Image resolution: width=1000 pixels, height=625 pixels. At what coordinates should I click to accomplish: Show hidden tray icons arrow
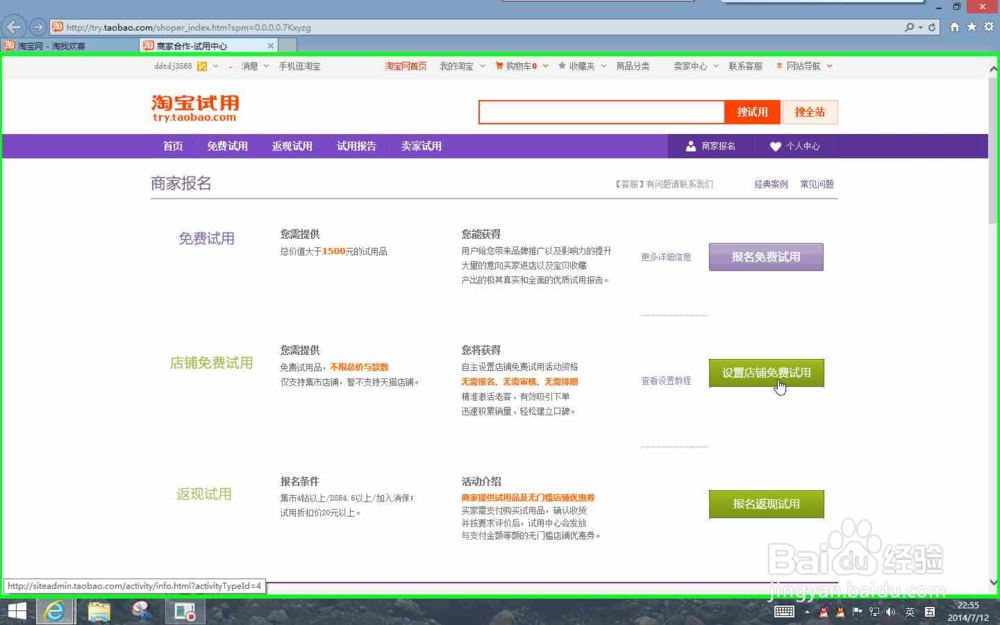point(807,612)
